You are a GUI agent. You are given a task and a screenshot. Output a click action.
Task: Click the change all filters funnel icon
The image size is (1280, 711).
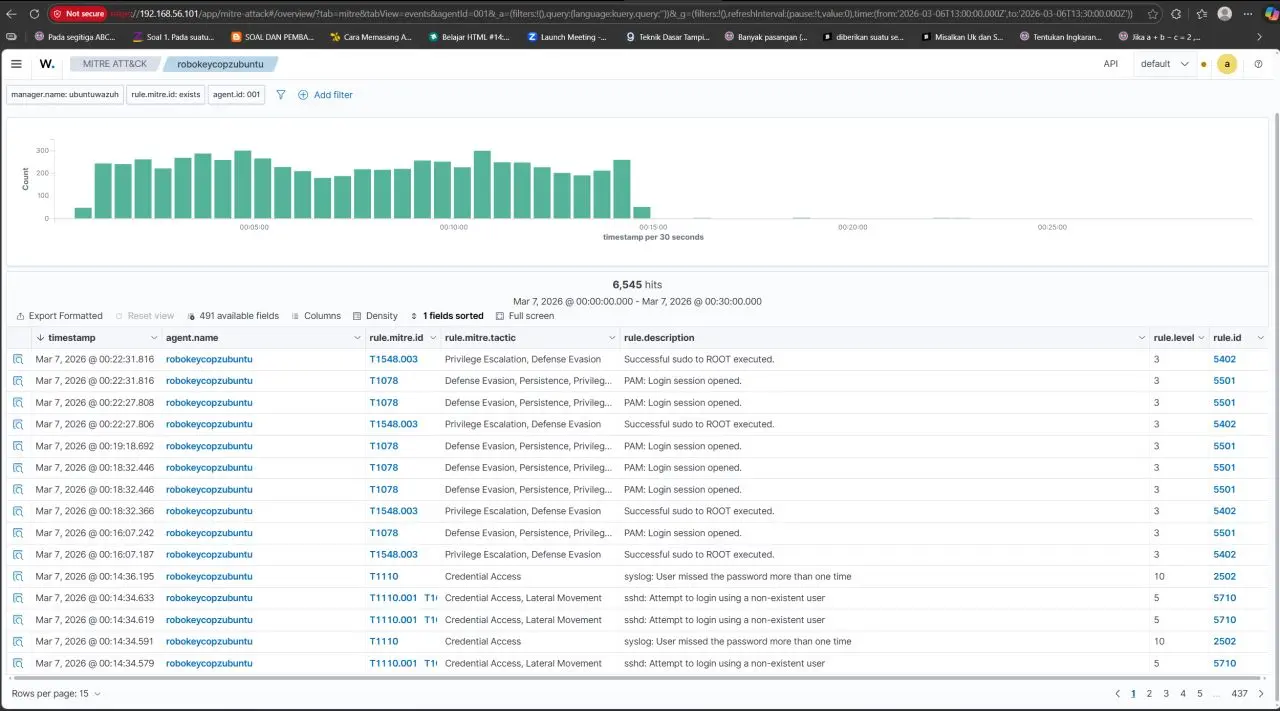[281, 95]
